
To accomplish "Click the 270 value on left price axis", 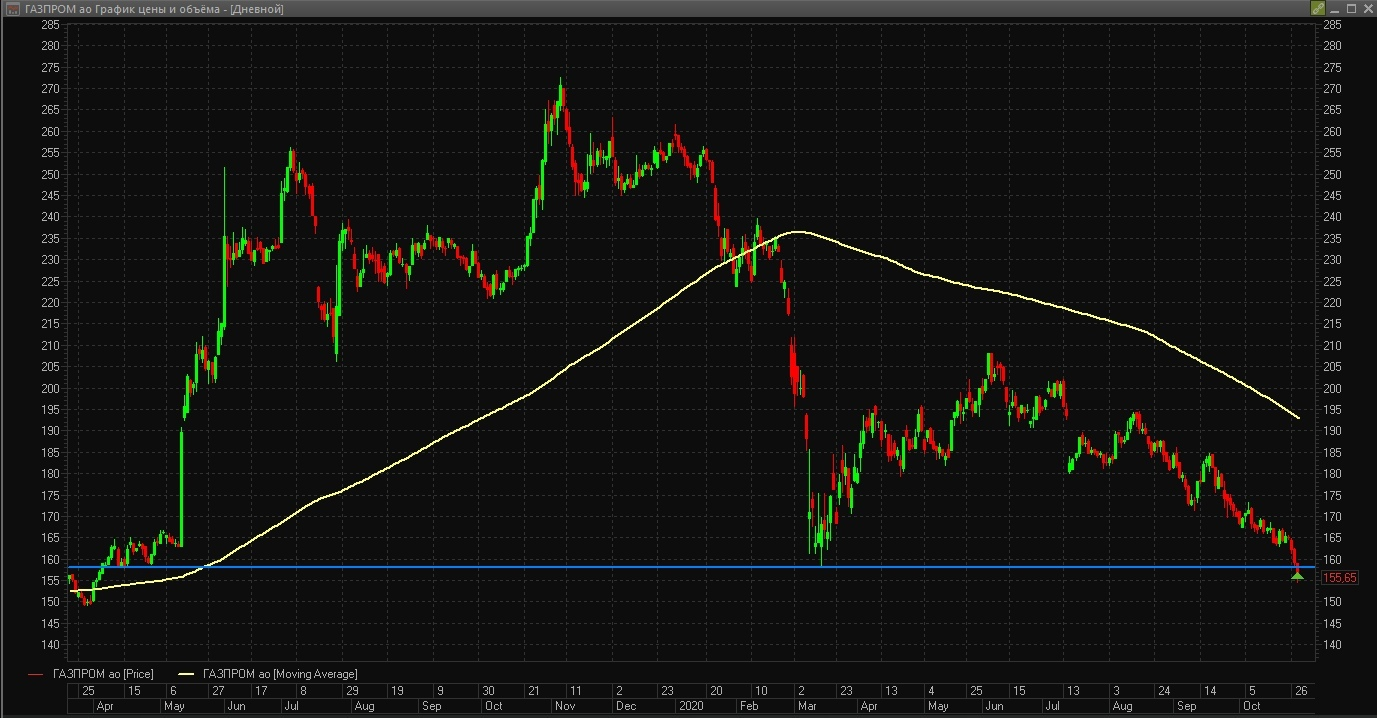I will (50, 88).
